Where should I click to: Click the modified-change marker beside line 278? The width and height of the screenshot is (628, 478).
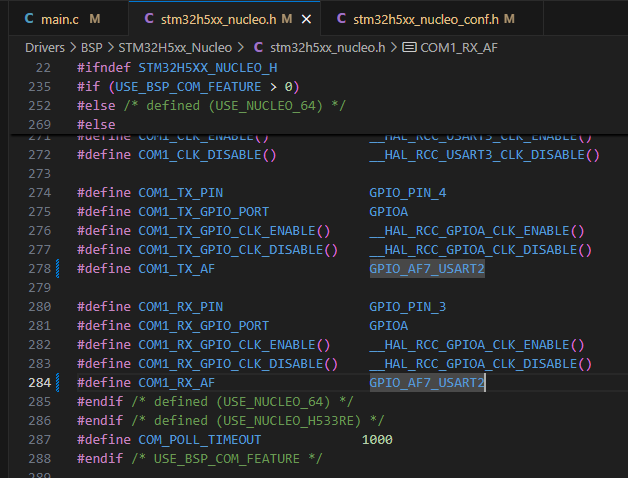coord(58,268)
